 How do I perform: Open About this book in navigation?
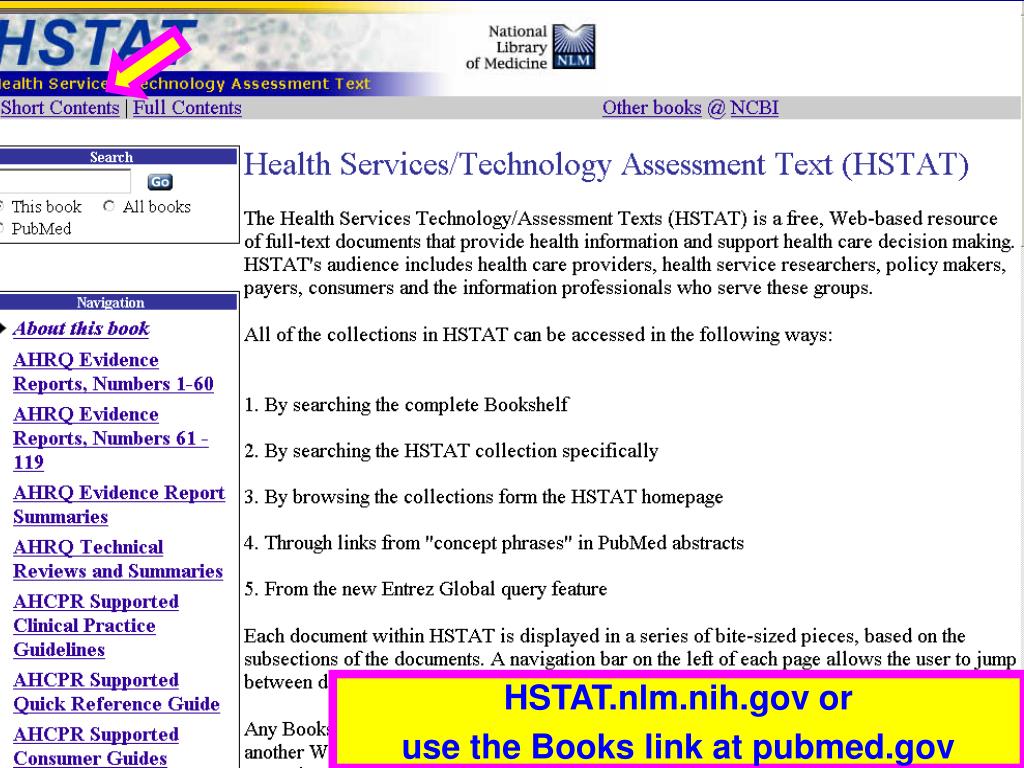(81, 328)
